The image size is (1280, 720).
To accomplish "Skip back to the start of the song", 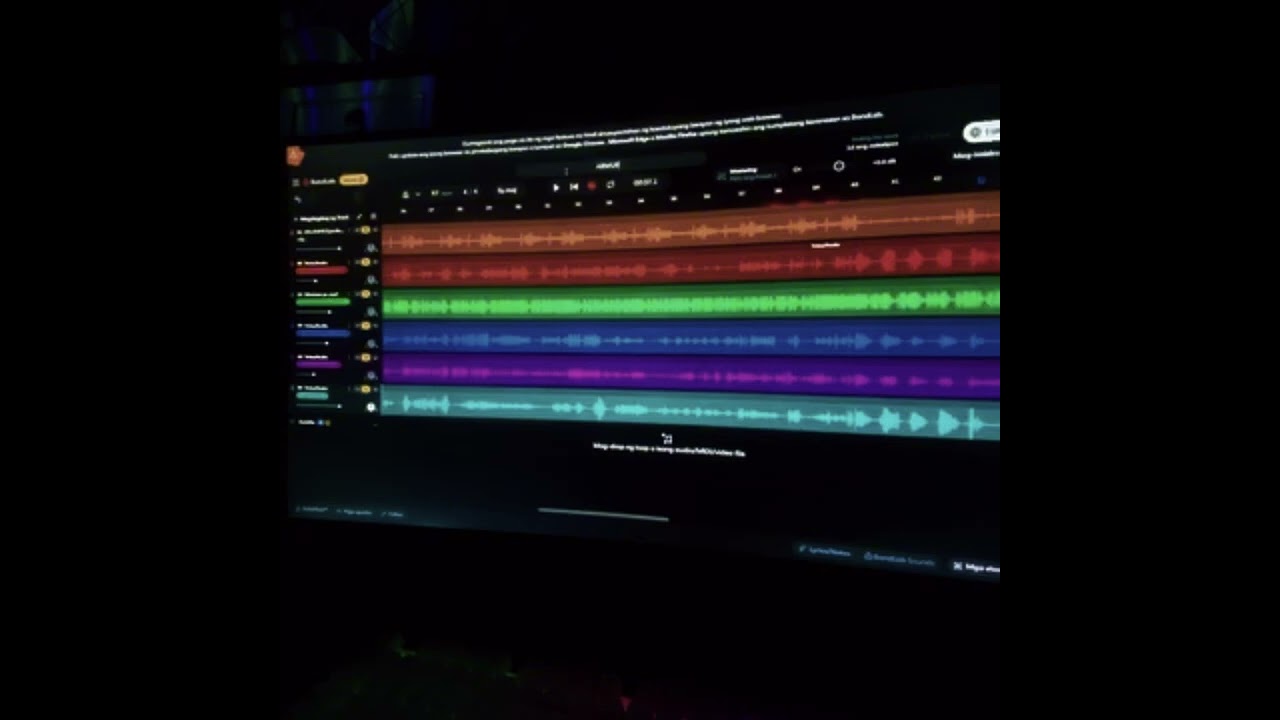I will 574,187.
